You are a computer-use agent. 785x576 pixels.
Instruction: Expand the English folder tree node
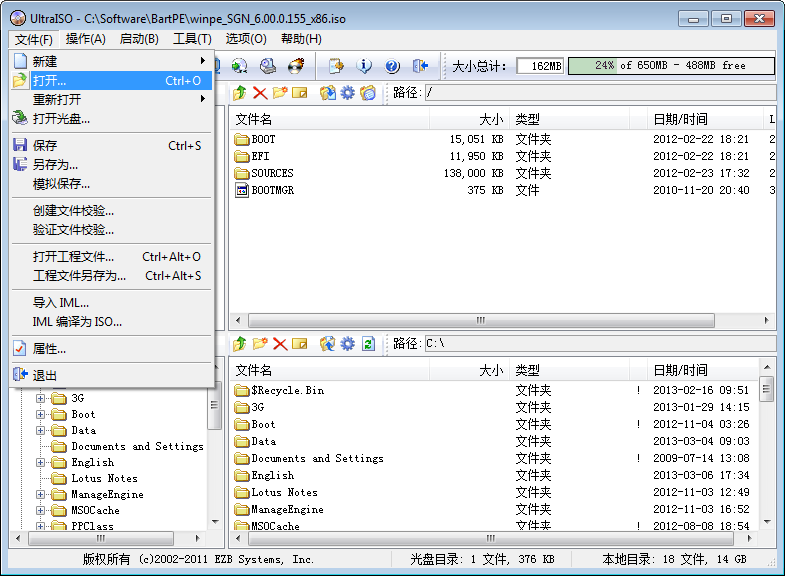tap(41, 462)
